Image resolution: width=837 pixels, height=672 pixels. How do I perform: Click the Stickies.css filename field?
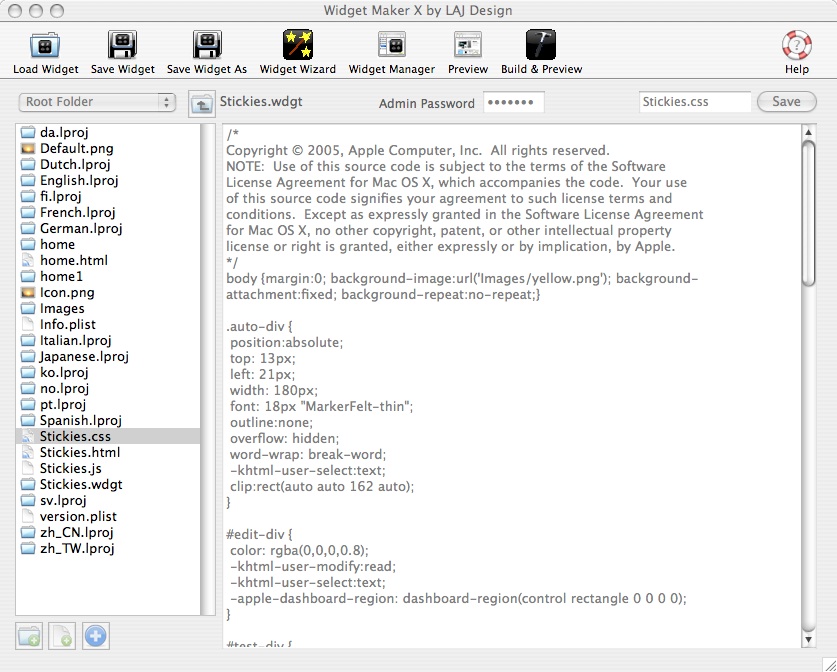tap(695, 102)
